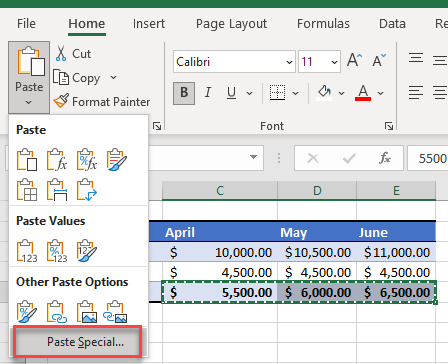448x364 pixels.
Task: Expand the Name Box dropdown arrow
Action: (x=253, y=157)
